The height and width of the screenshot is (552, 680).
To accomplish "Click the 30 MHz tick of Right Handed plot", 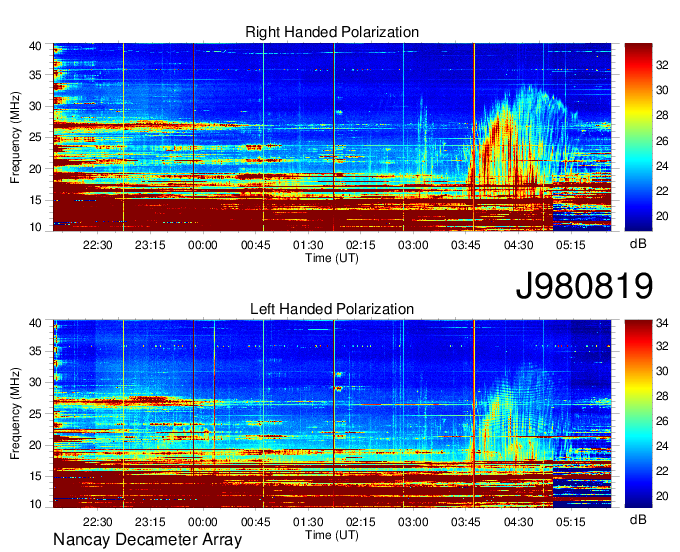I will (35, 106).
